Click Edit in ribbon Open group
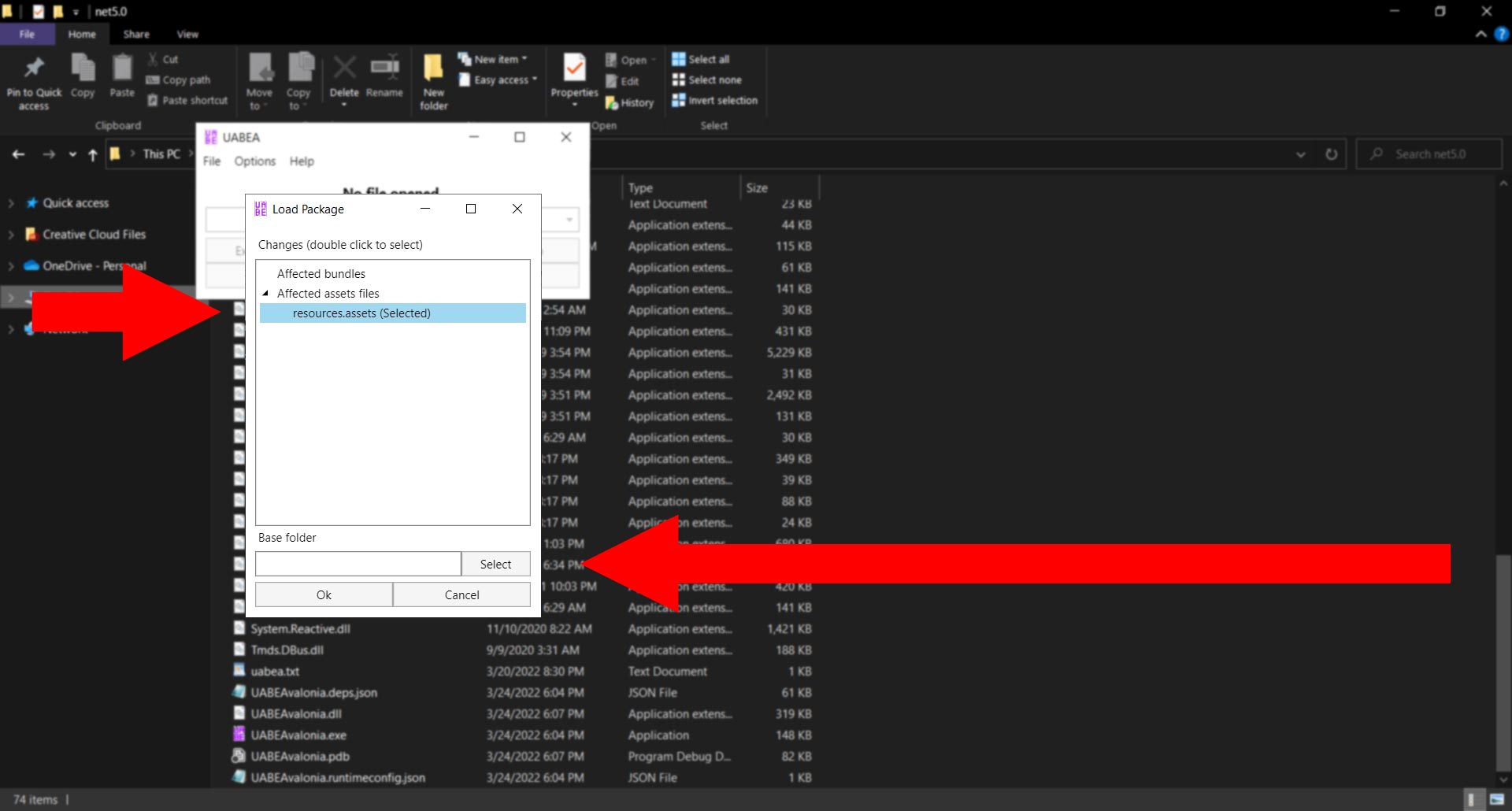Viewport: 1512px width, 811px height. pyautogui.click(x=622, y=81)
